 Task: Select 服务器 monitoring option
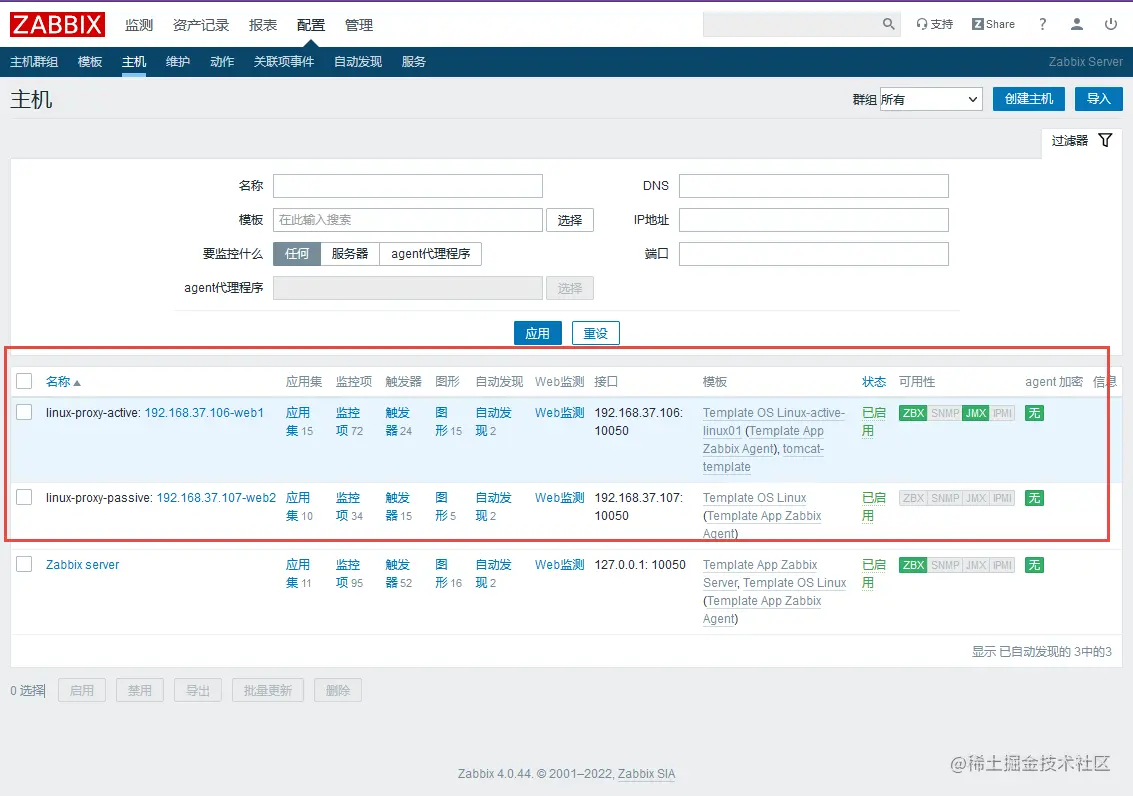coord(350,254)
